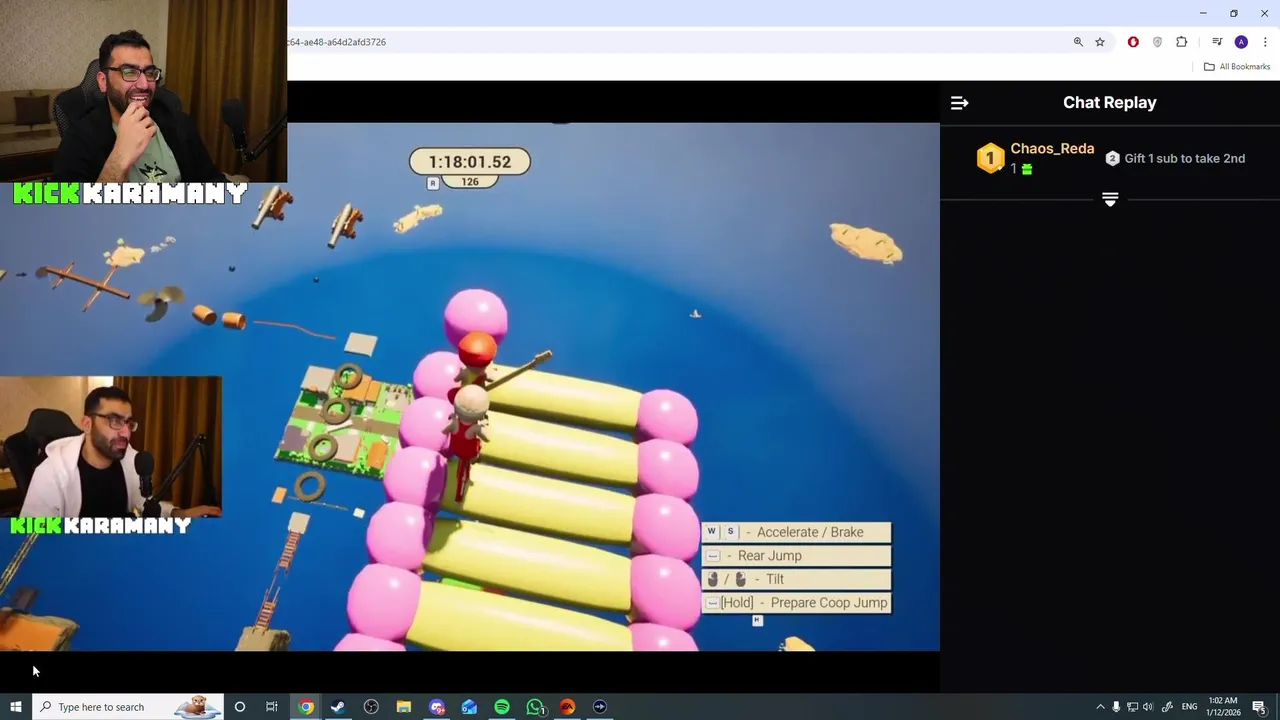Image resolution: width=1280 pixels, height=720 pixels.
Task: Click the 1:18:01.52 game timer
Action: pyautogui.click(x=470, y=161)
